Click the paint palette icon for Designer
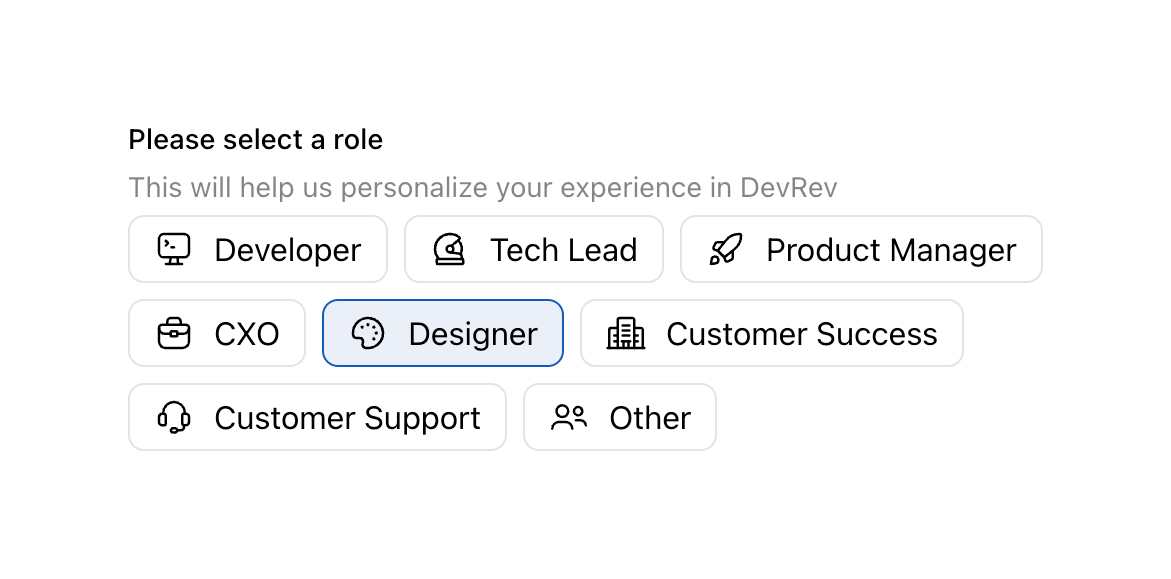 368,333
